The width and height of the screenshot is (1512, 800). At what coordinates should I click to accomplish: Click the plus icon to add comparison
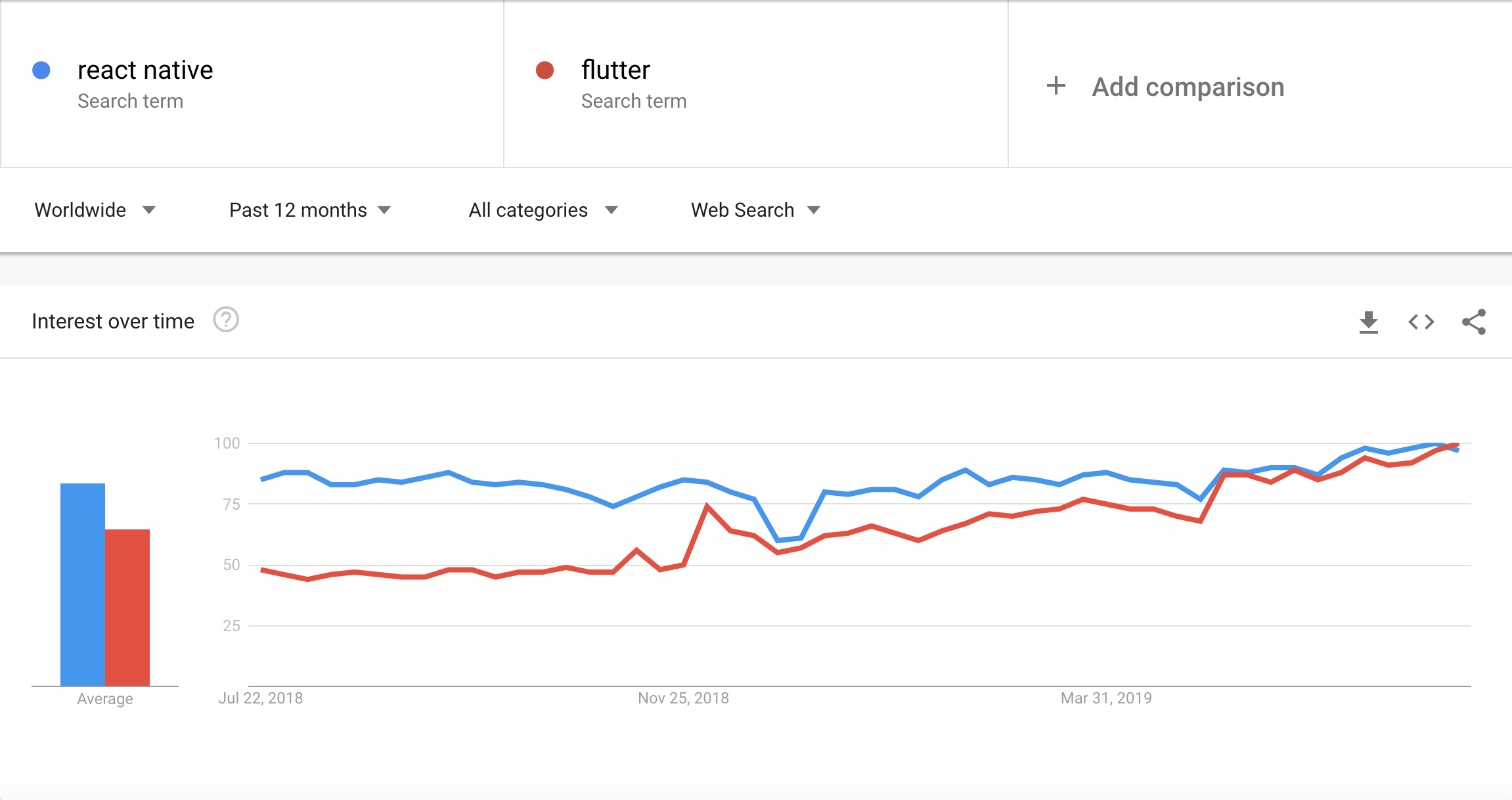(x=1056, y=85)
